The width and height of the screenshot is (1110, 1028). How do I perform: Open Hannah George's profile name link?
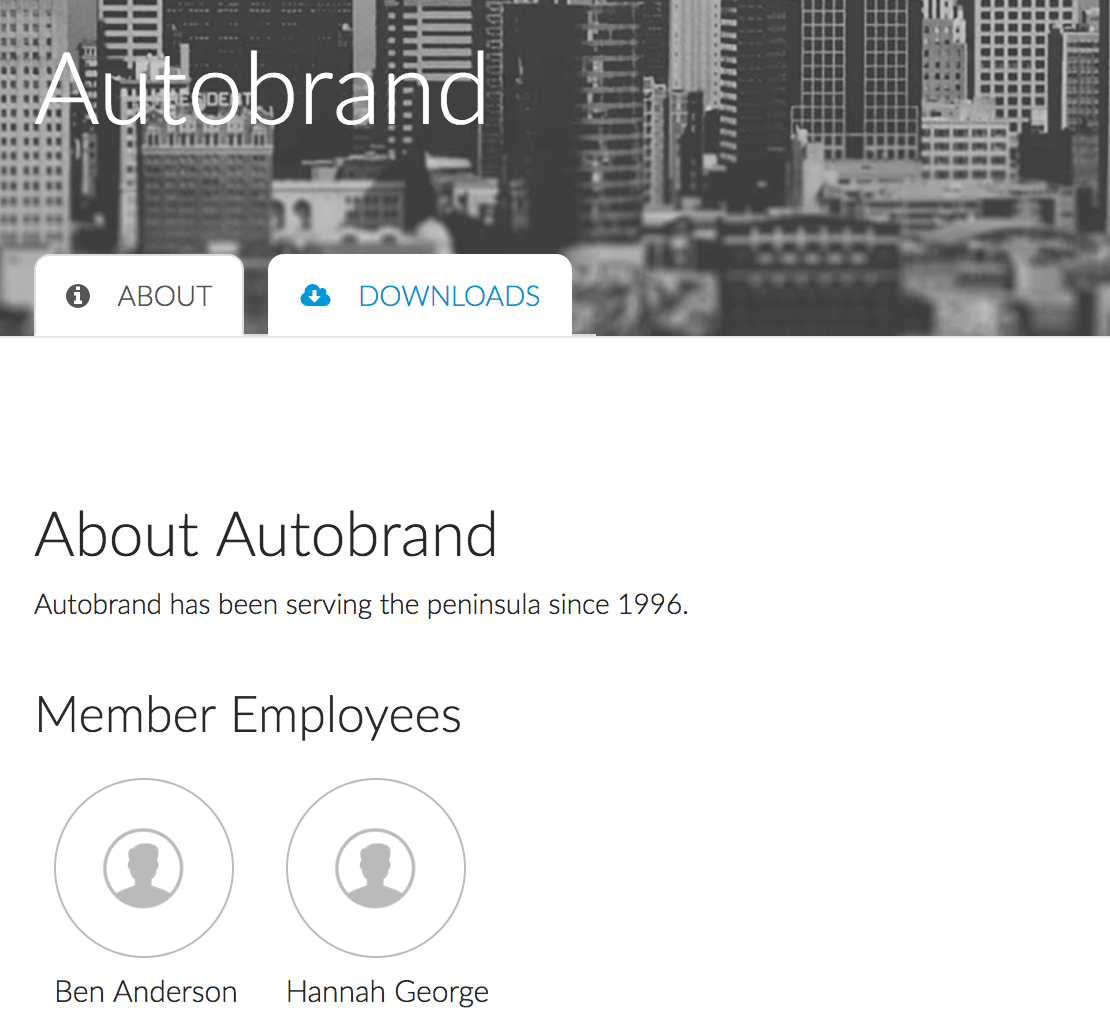387,992
